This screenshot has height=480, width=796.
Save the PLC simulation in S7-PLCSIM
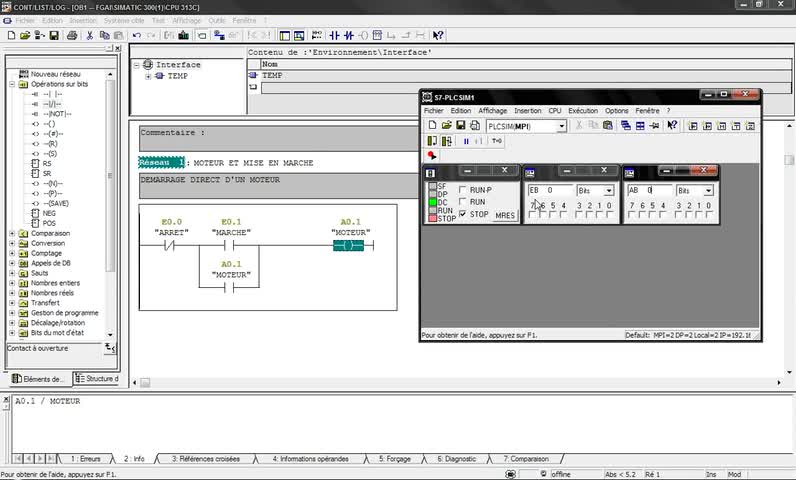[460, 125]
